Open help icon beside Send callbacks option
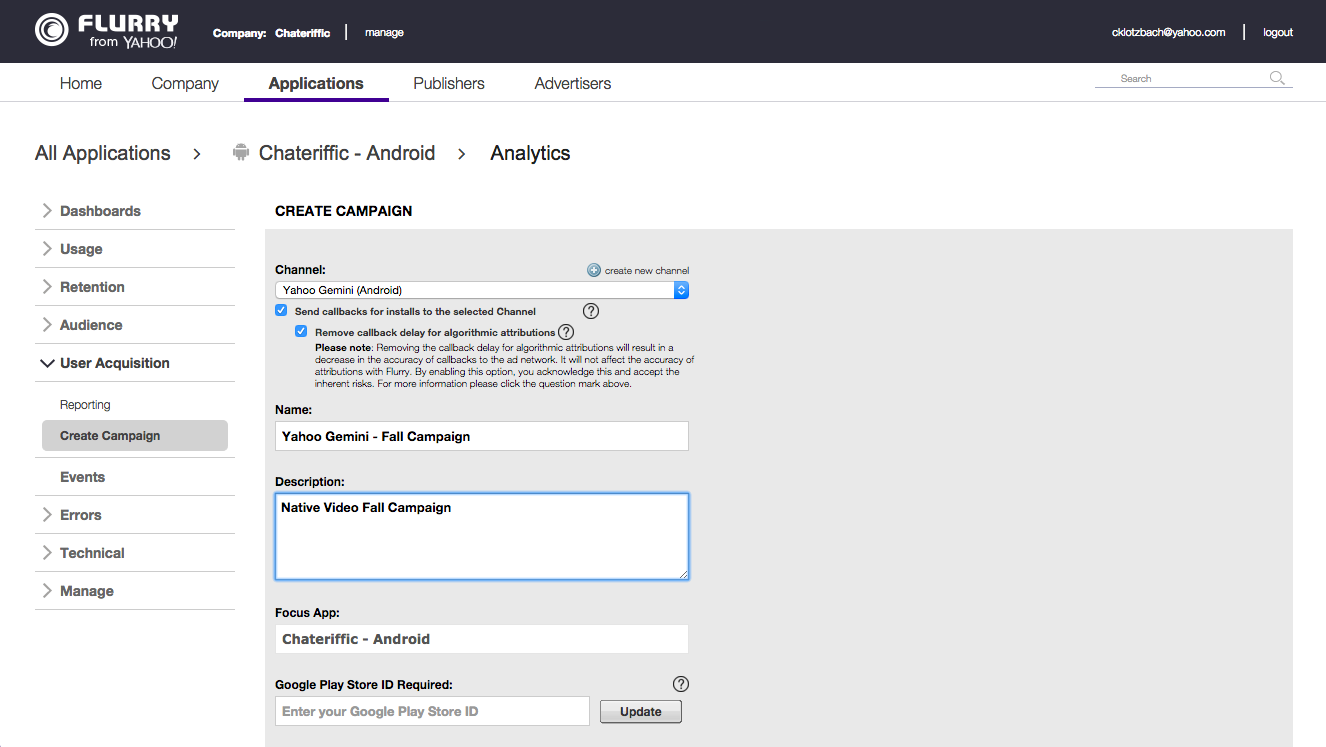The height and width of the screenshot is (747, 1326). tap(590, 311)
